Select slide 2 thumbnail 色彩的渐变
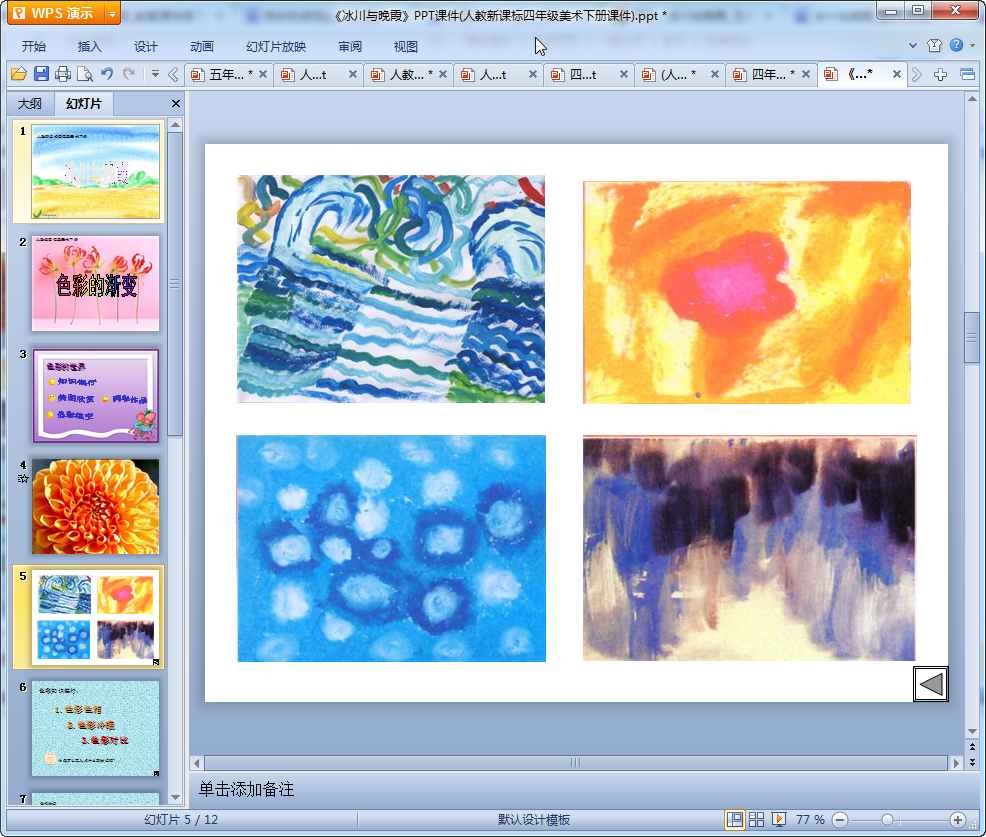Image resolution: width=986 pixels, height=837 pixels. click(96, 284)
